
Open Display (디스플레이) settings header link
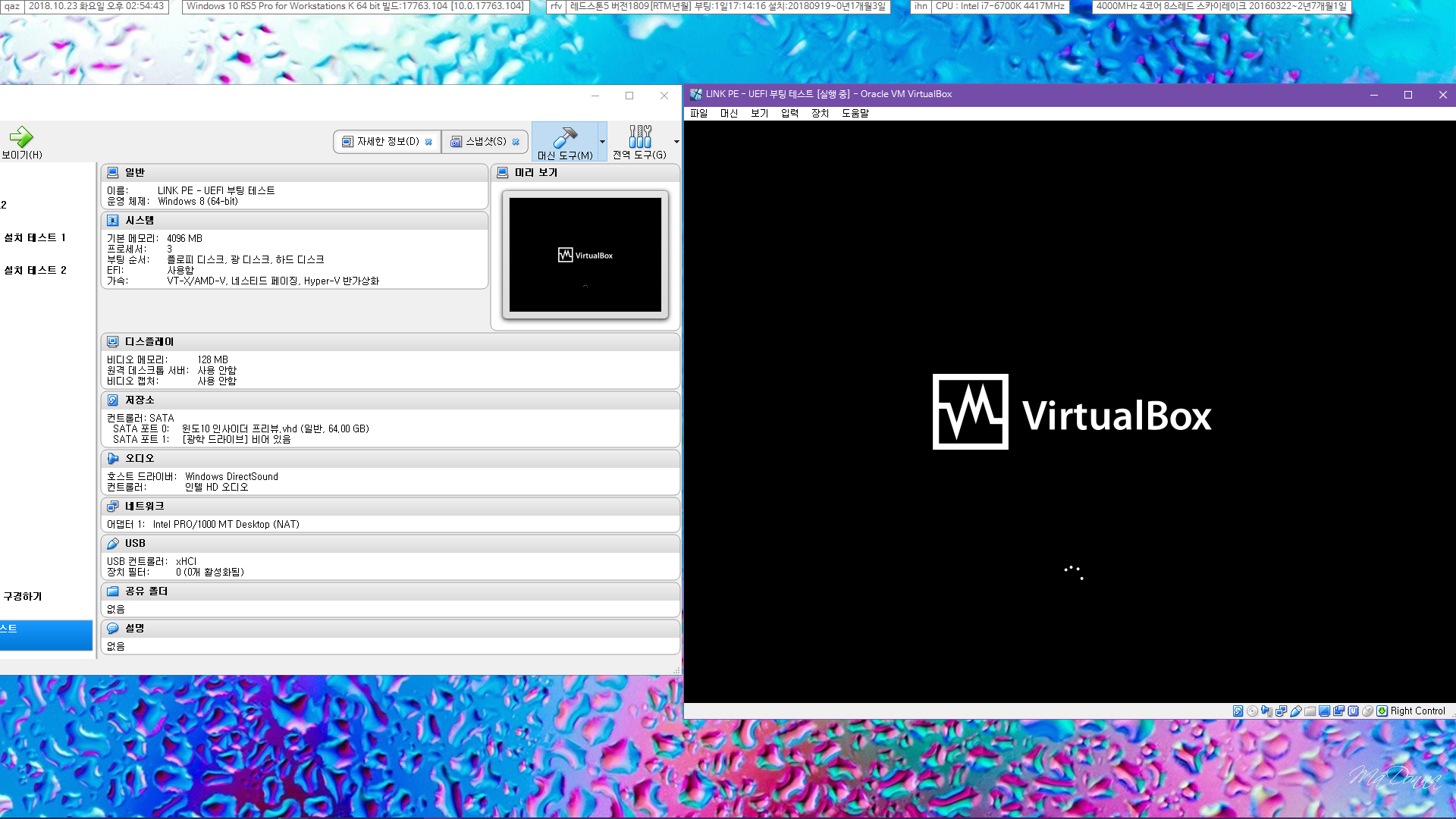click(149, 341)
